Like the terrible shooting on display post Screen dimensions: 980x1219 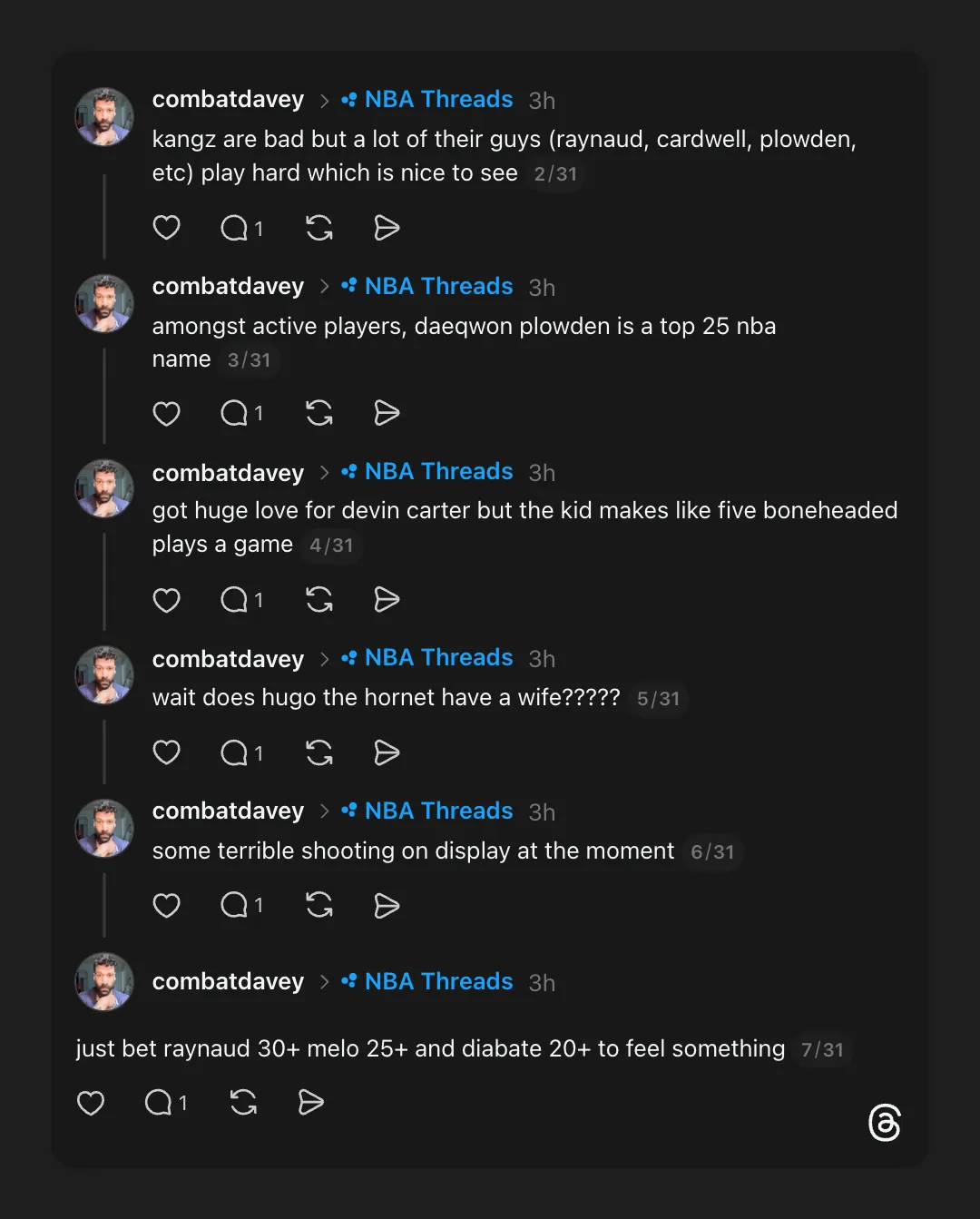[166, 906]
